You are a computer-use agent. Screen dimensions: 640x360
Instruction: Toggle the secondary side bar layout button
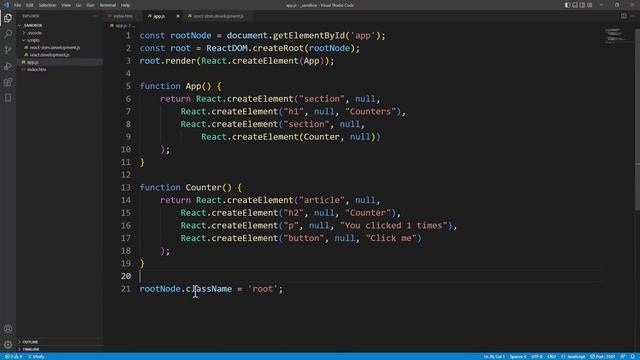coord(582,5)
